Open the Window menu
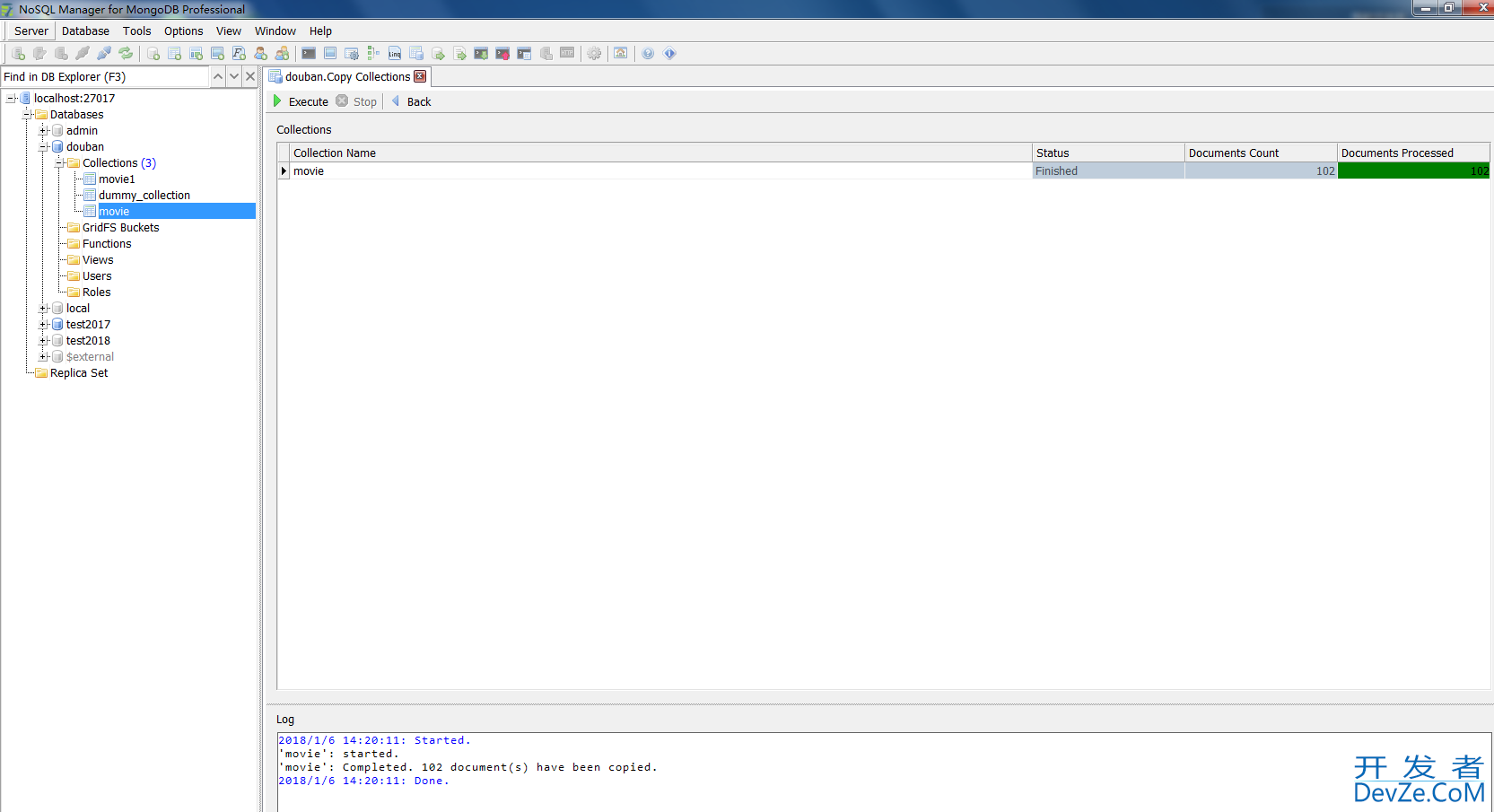 coord(275,31)
